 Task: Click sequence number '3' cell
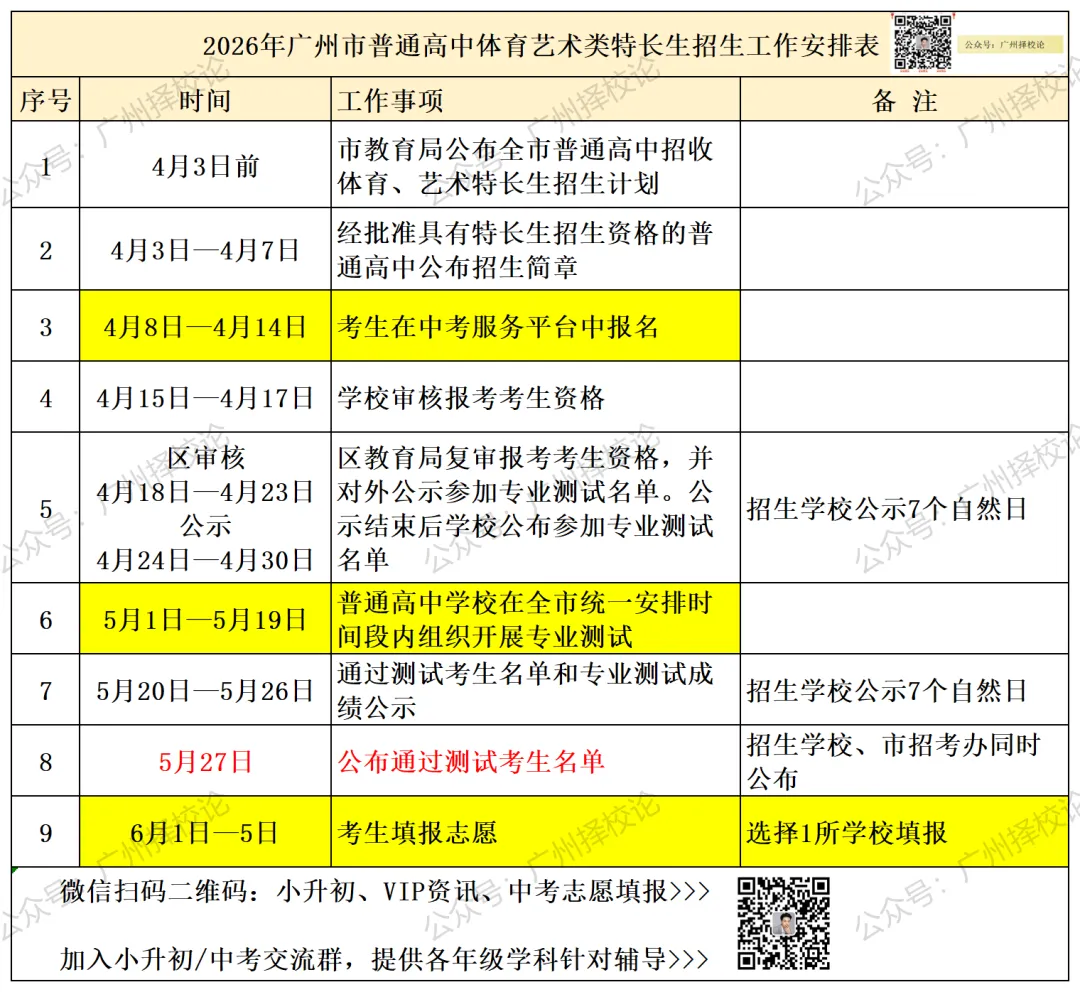45,327
